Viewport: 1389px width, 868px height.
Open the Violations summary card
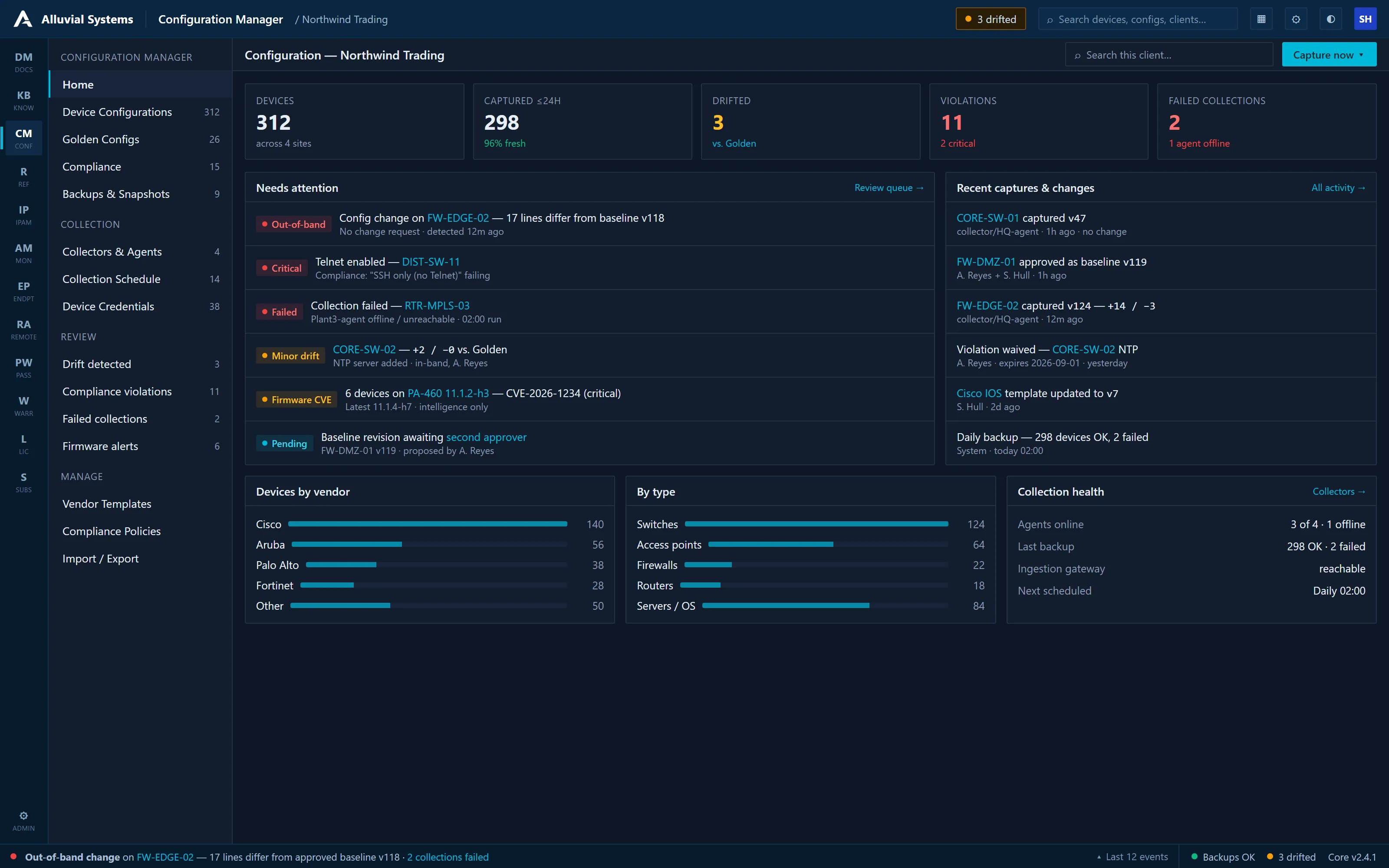pyautogui.click(x=1038, y=121)
